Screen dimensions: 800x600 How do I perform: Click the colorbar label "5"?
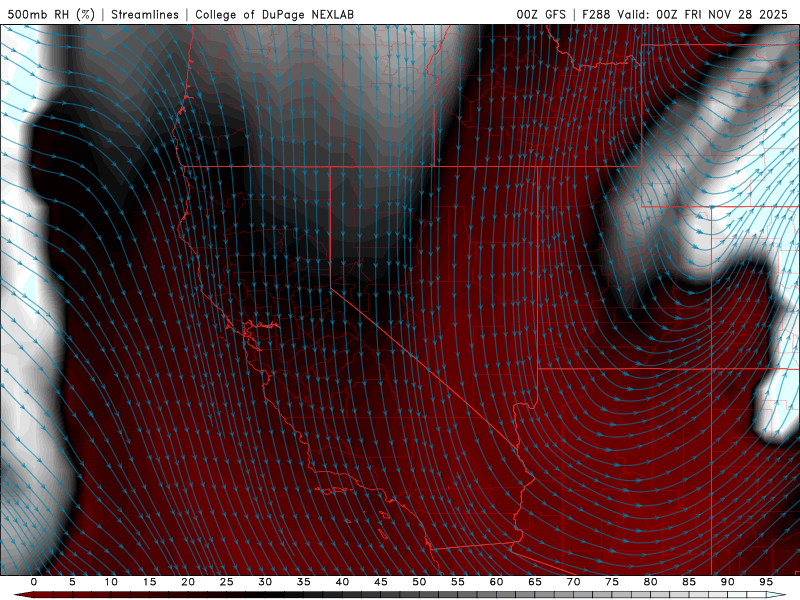point(72,582)
